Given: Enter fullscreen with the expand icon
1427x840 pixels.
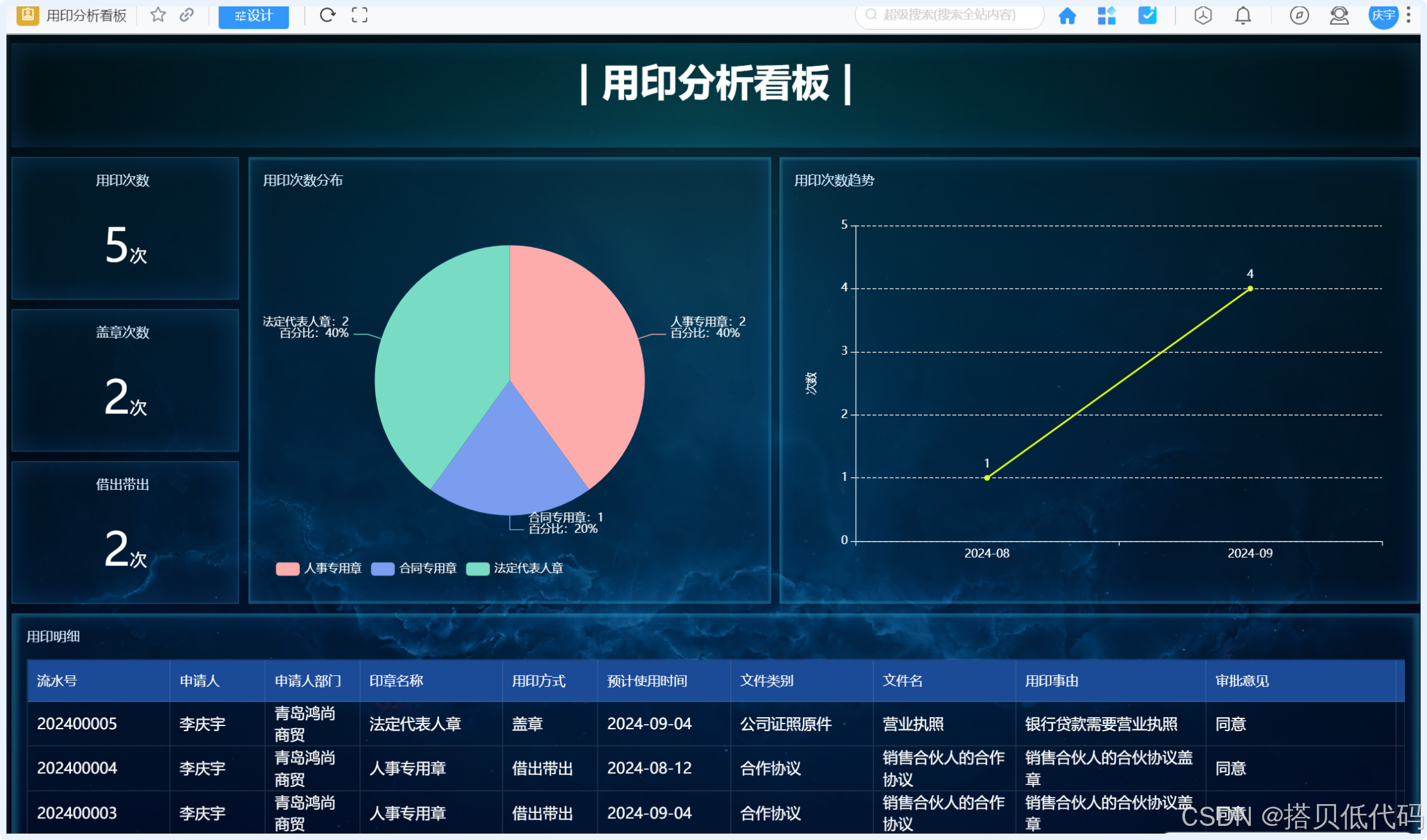Looking at the screenshot, I should [360, 15].
